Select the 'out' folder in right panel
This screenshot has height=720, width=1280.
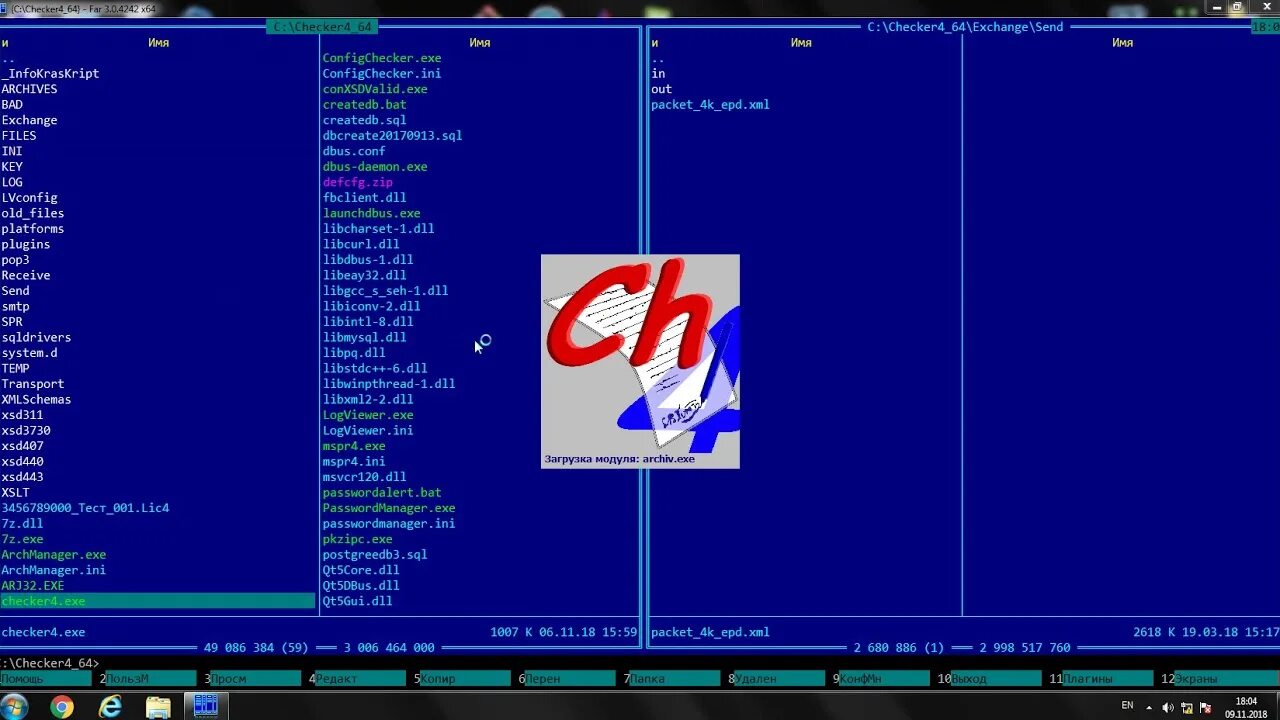tap(661, 89)
